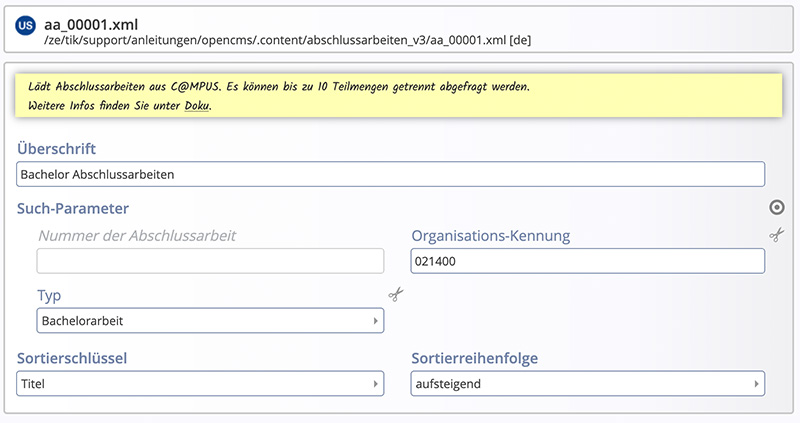Click the target icon beside Such-Parameter
Screen dimensions: 800x423
(x=777, y=207)
